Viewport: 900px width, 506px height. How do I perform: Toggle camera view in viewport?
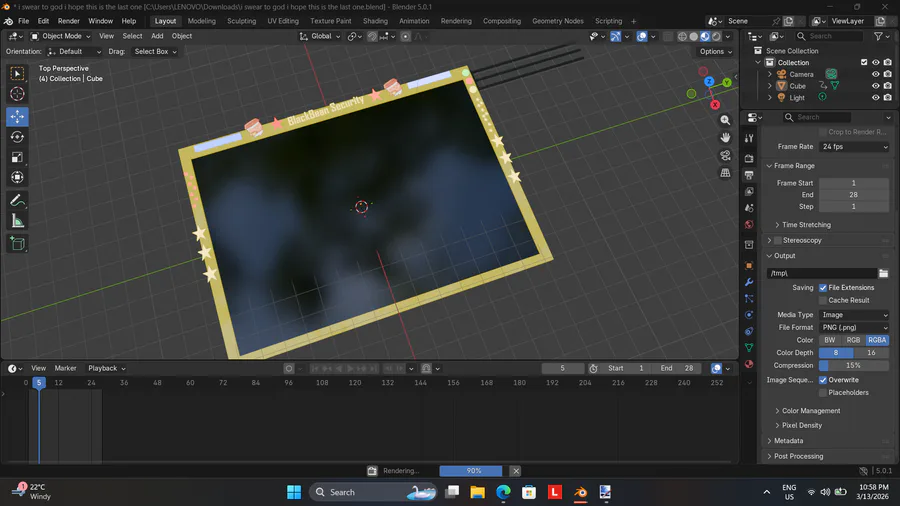[x=725, y=155]
